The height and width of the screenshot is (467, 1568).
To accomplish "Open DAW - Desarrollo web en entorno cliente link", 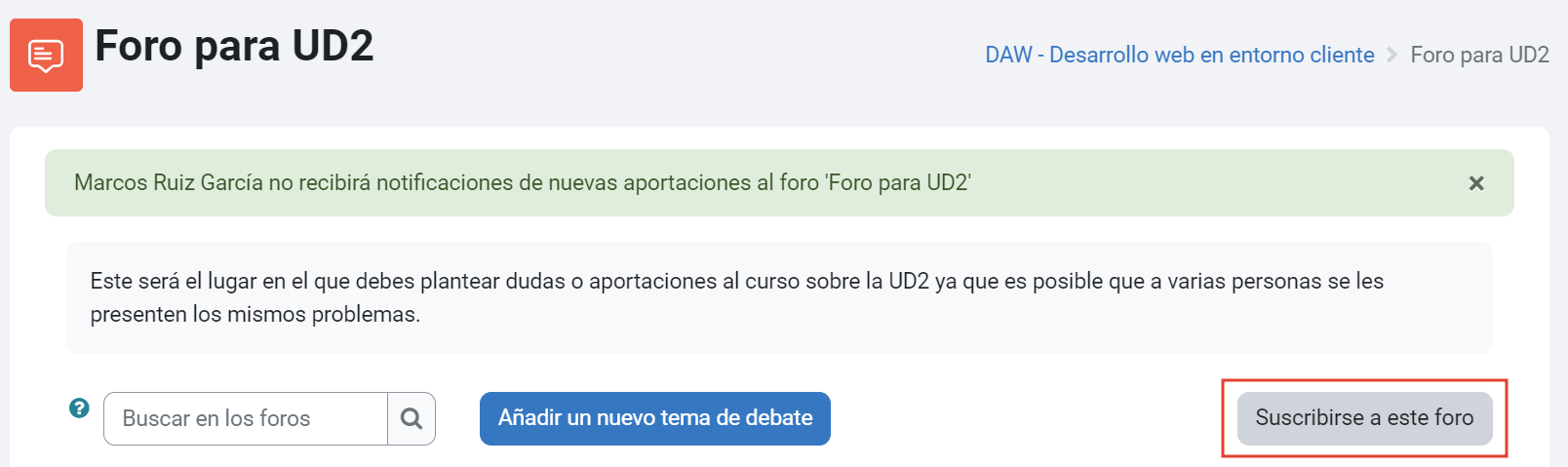I will click(1180, 55).
